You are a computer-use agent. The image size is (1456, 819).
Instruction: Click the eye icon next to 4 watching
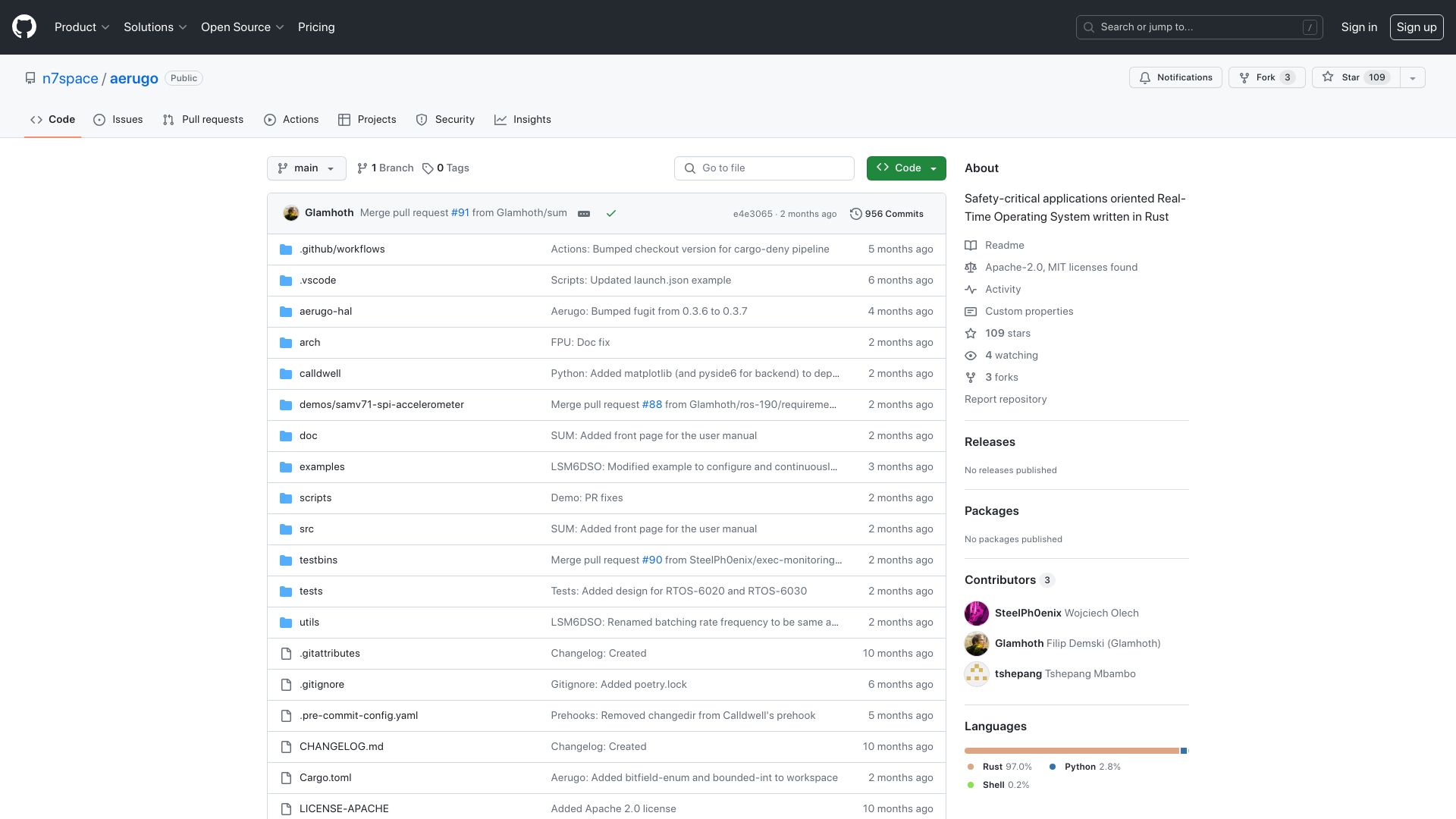click(x=971, y=356)
